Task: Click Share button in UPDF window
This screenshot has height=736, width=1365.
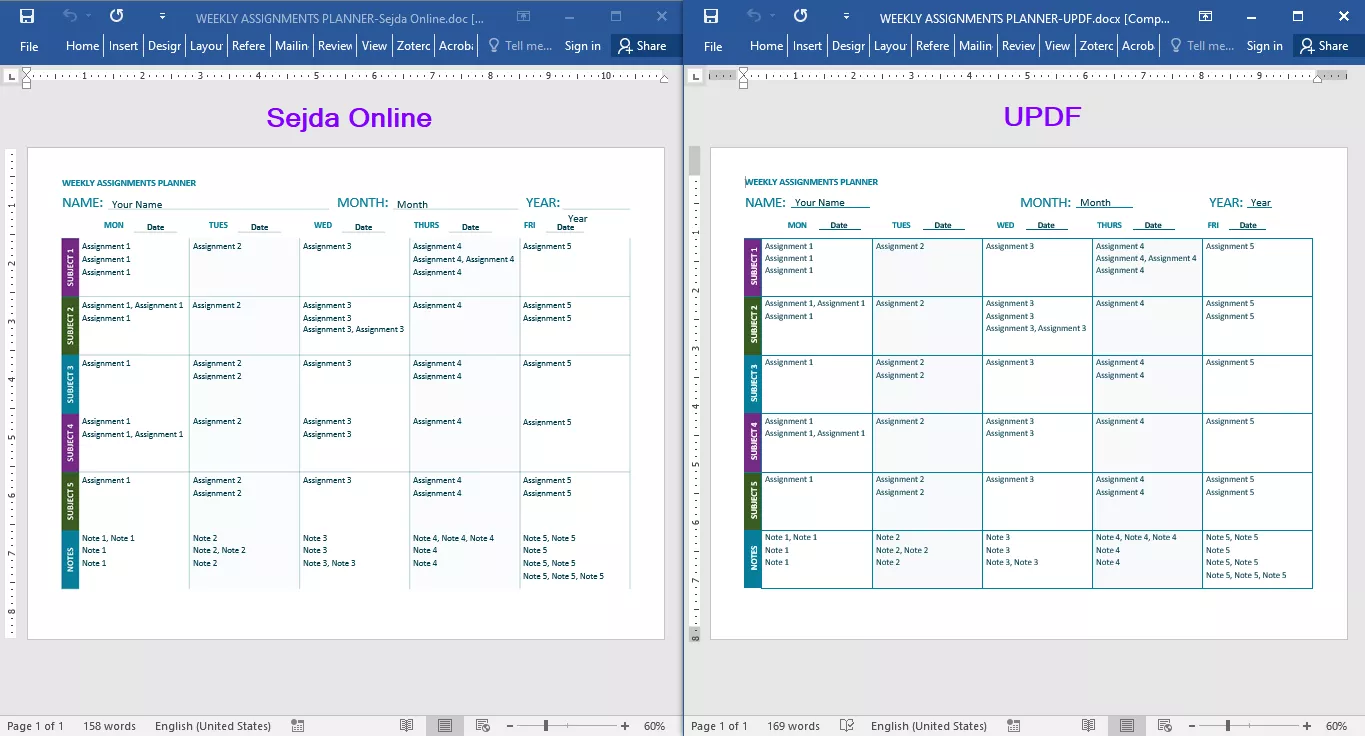Action: click(x=1324, y=46)
